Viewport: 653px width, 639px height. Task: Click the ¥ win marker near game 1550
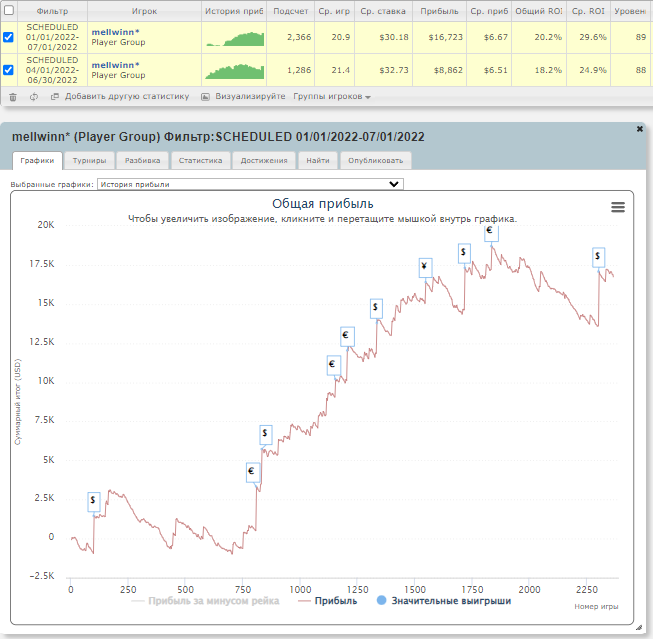[425, 267]
